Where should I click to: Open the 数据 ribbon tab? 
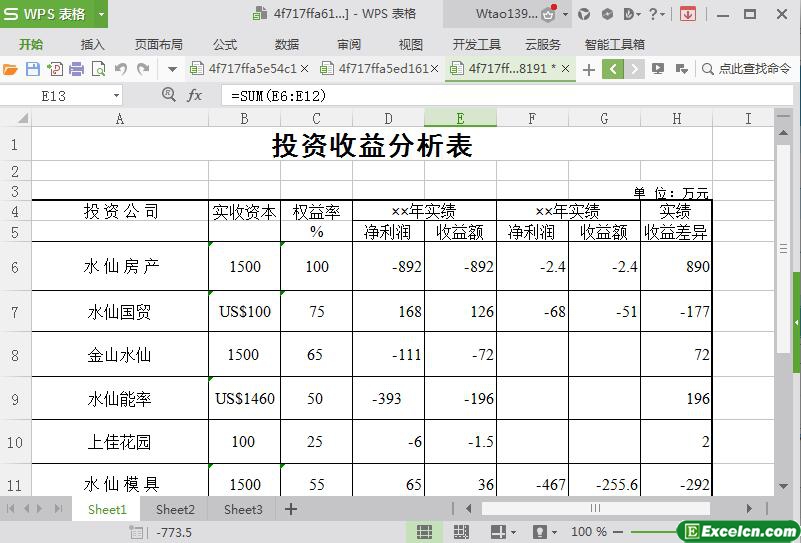click(x=287, y=44)
